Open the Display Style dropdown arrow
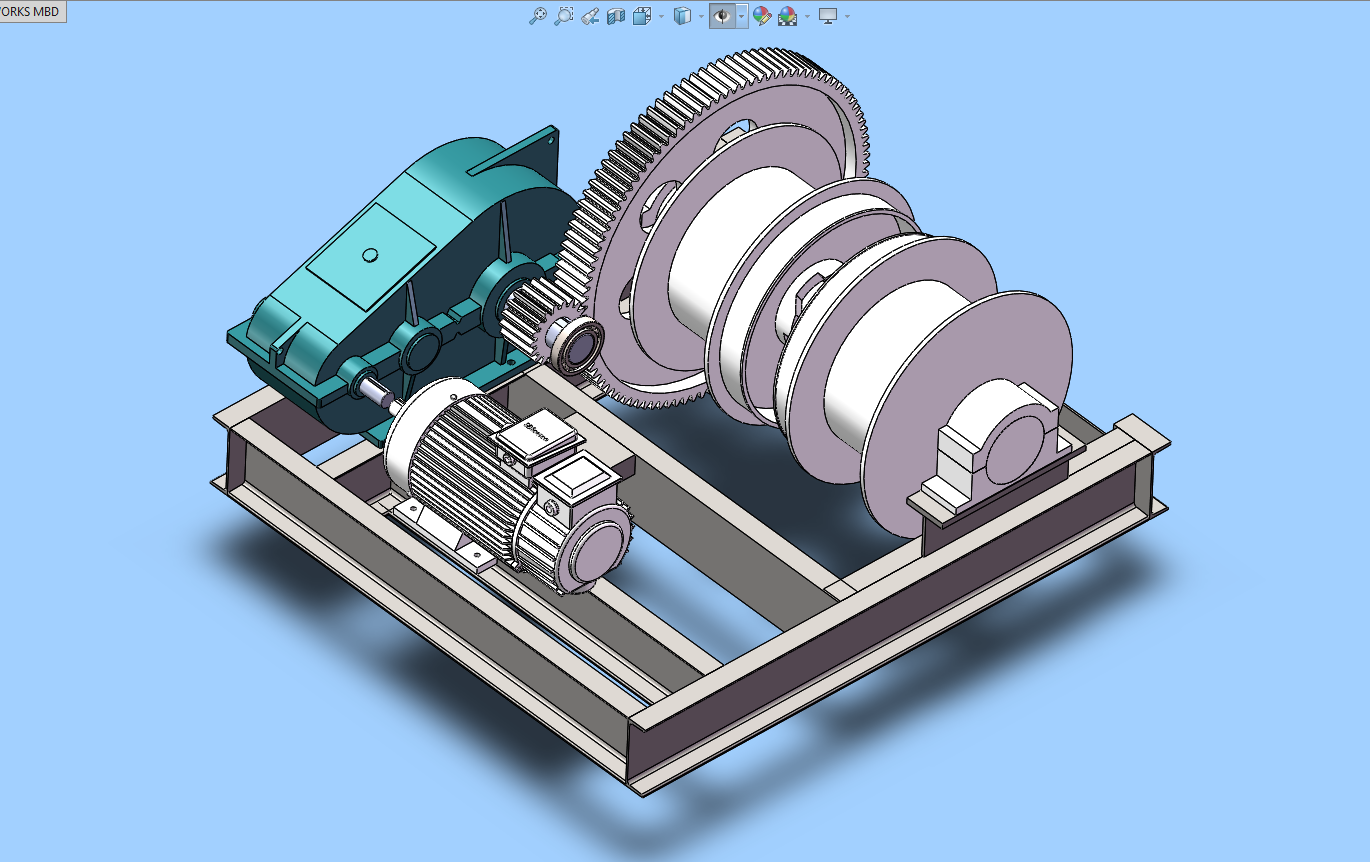 click(x=701, y=16)
